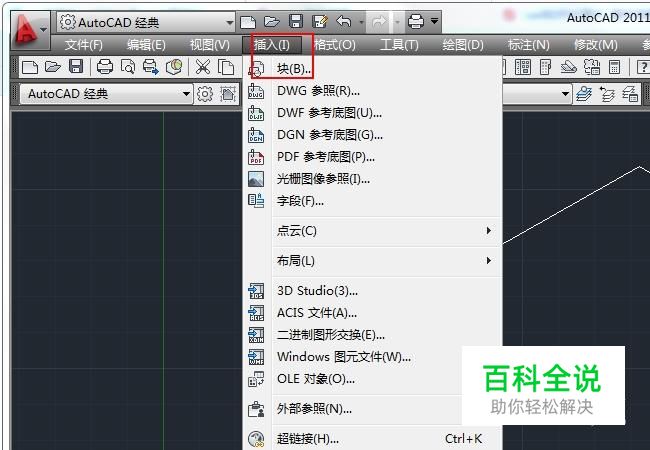Open DesignCenter from the Standard toolbar
Image resolution: width=650 pixels, height=450 pixels.
click(x=523, y=67)
